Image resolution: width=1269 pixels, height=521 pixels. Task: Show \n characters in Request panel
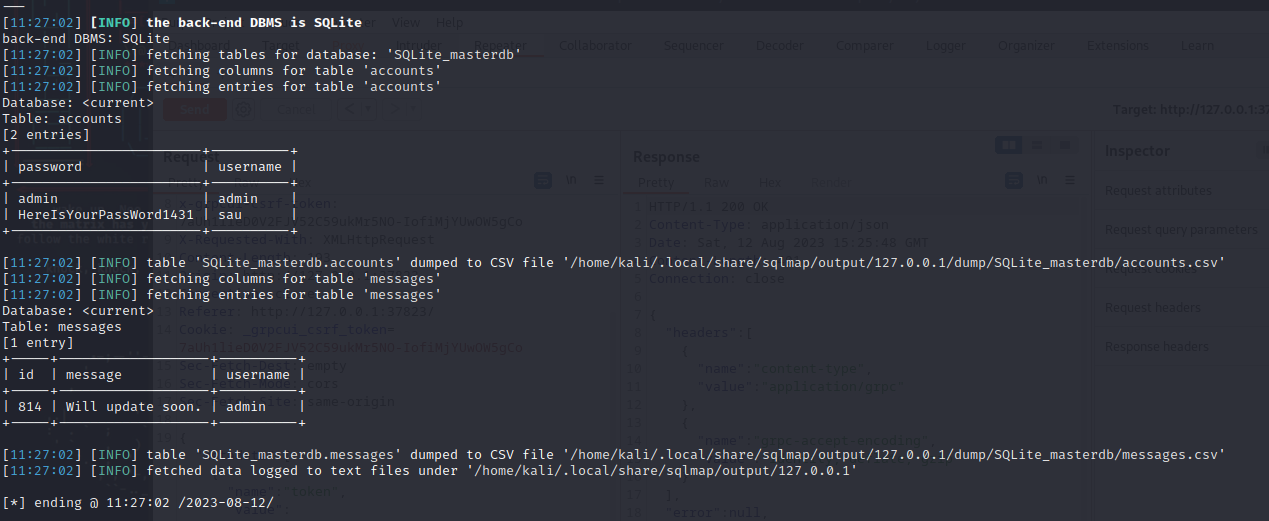pyautogui.click(x=572, y=180)
